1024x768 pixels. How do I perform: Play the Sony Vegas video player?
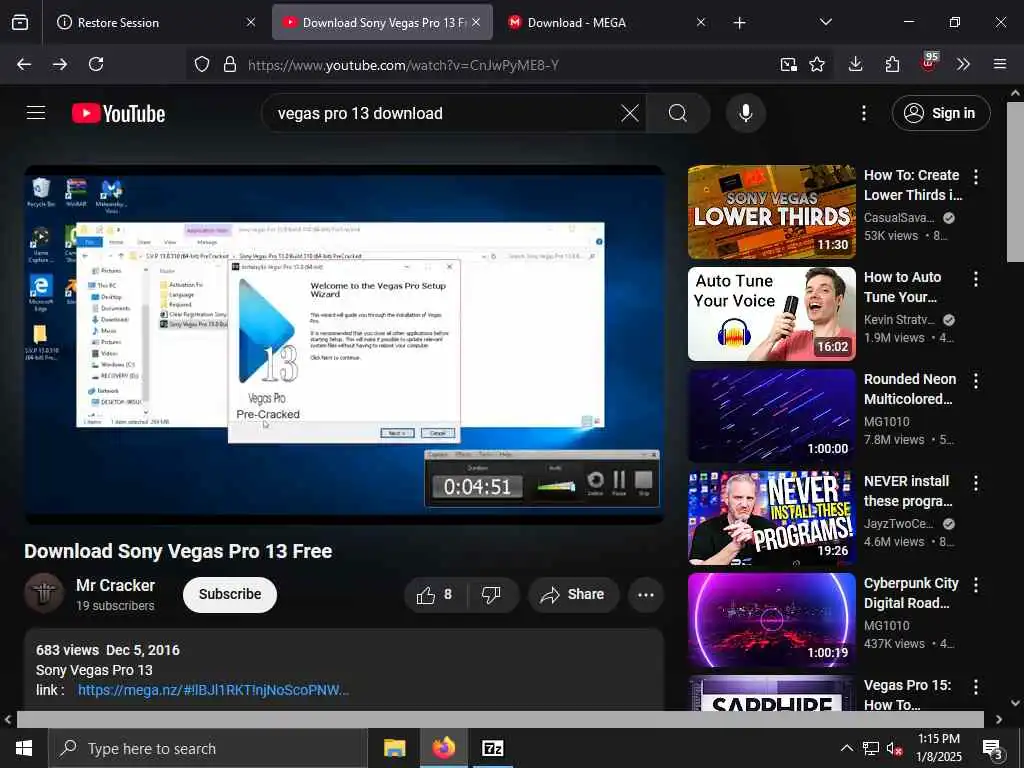pyautogui.click(x=345, y=344)
